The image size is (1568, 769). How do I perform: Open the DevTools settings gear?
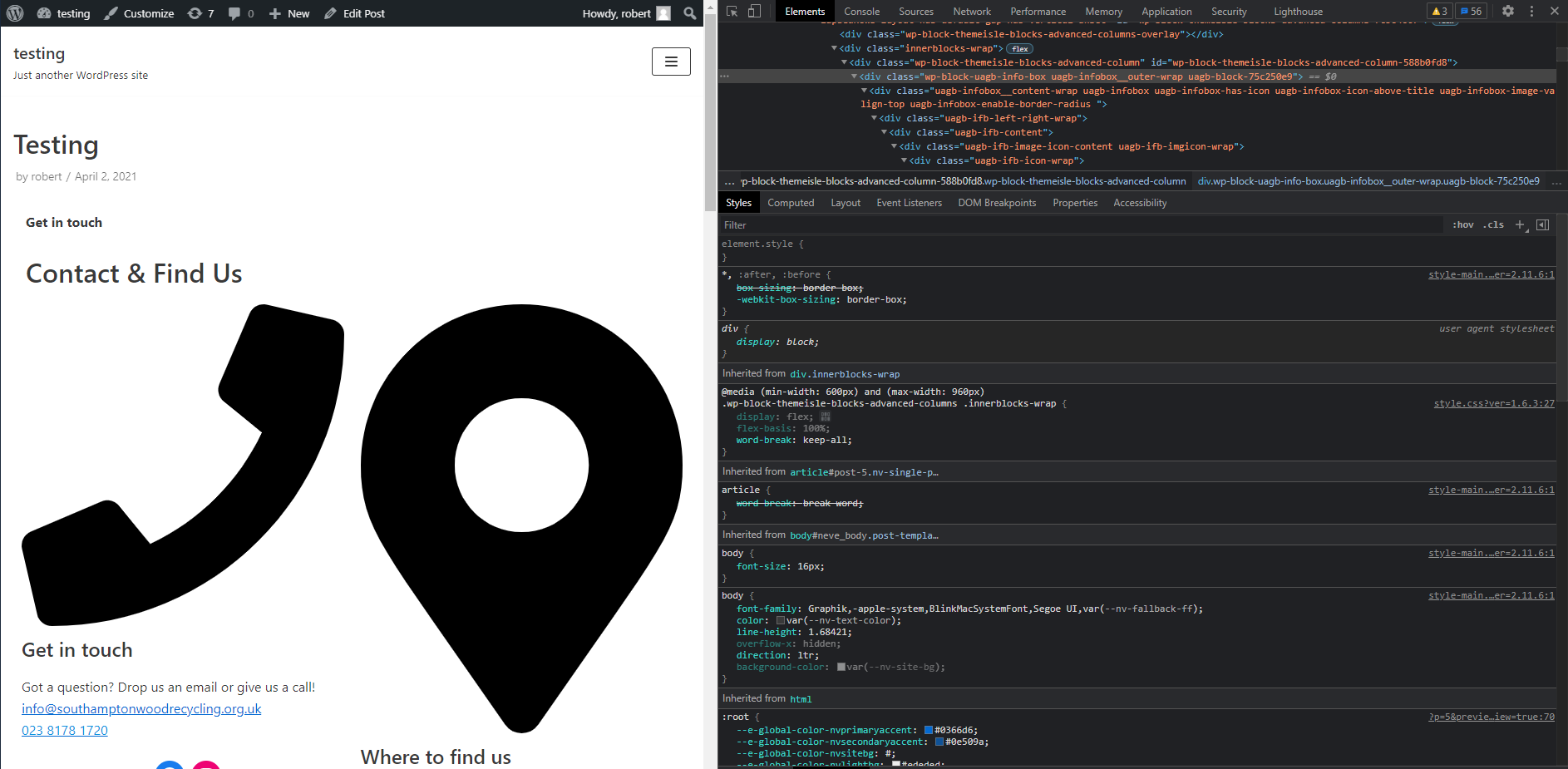coord(1509,11)
